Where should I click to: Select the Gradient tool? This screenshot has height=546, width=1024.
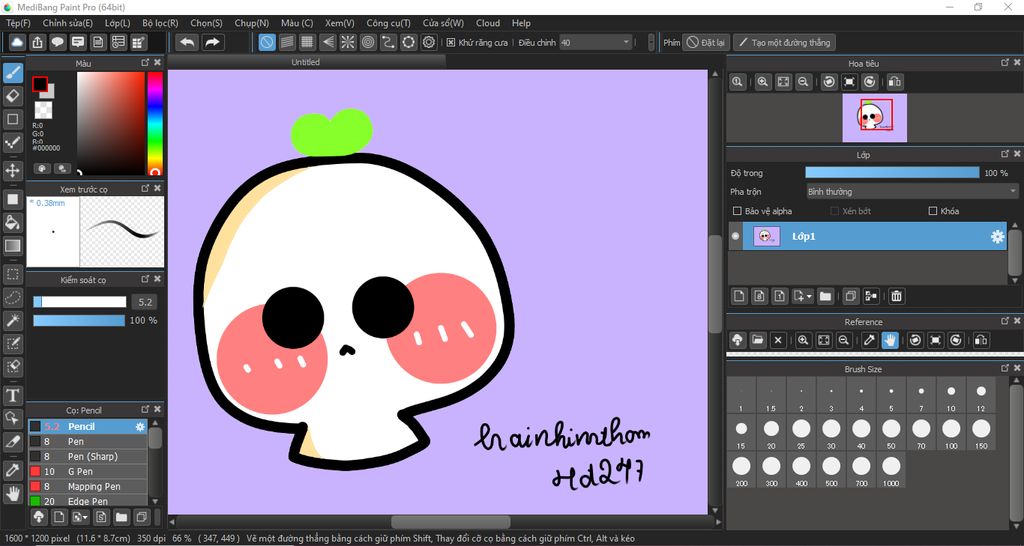[x=13, y=246]
